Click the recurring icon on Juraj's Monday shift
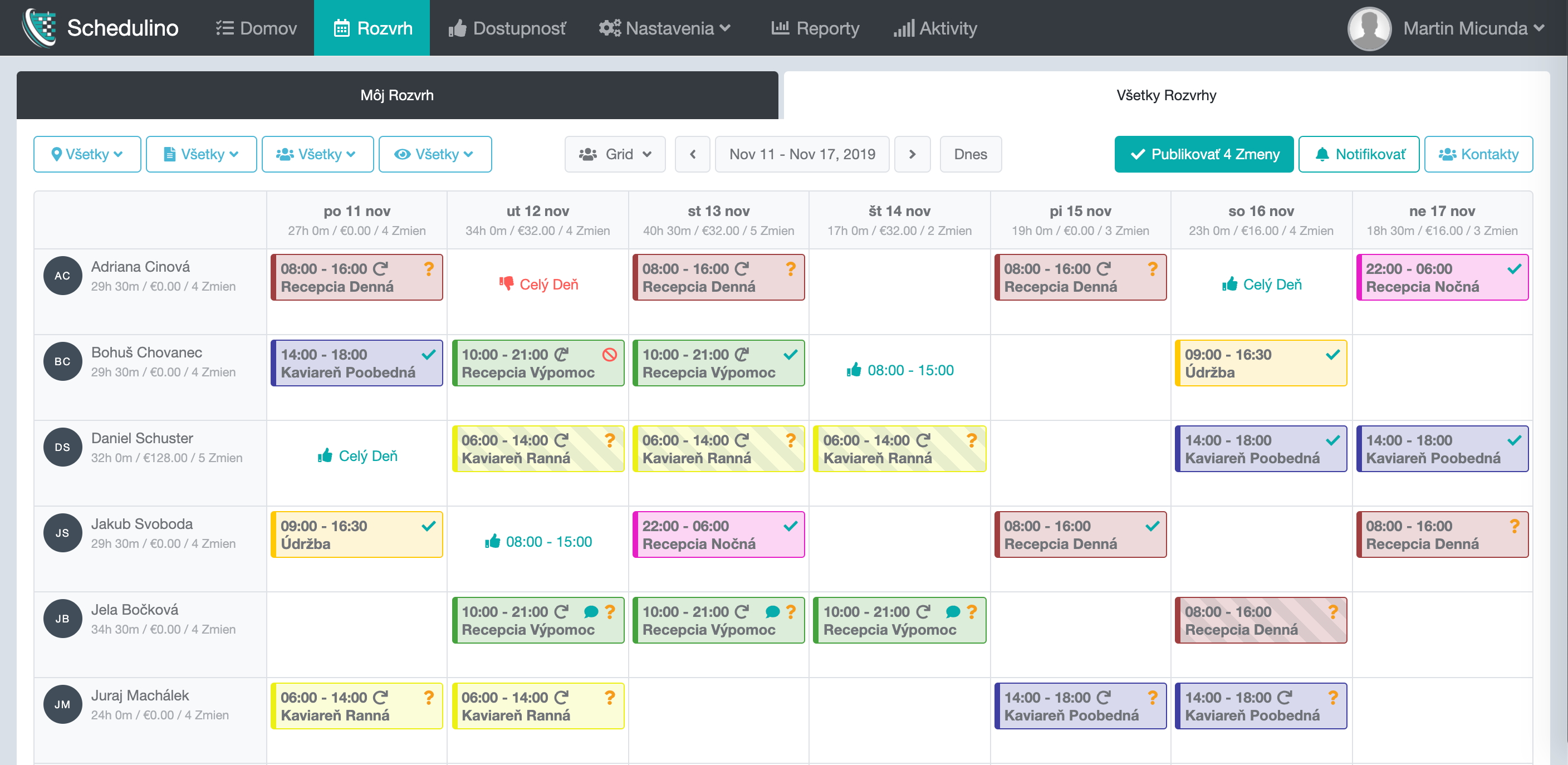The width and height of the screenshot is (1568, 765). point(380,698)
